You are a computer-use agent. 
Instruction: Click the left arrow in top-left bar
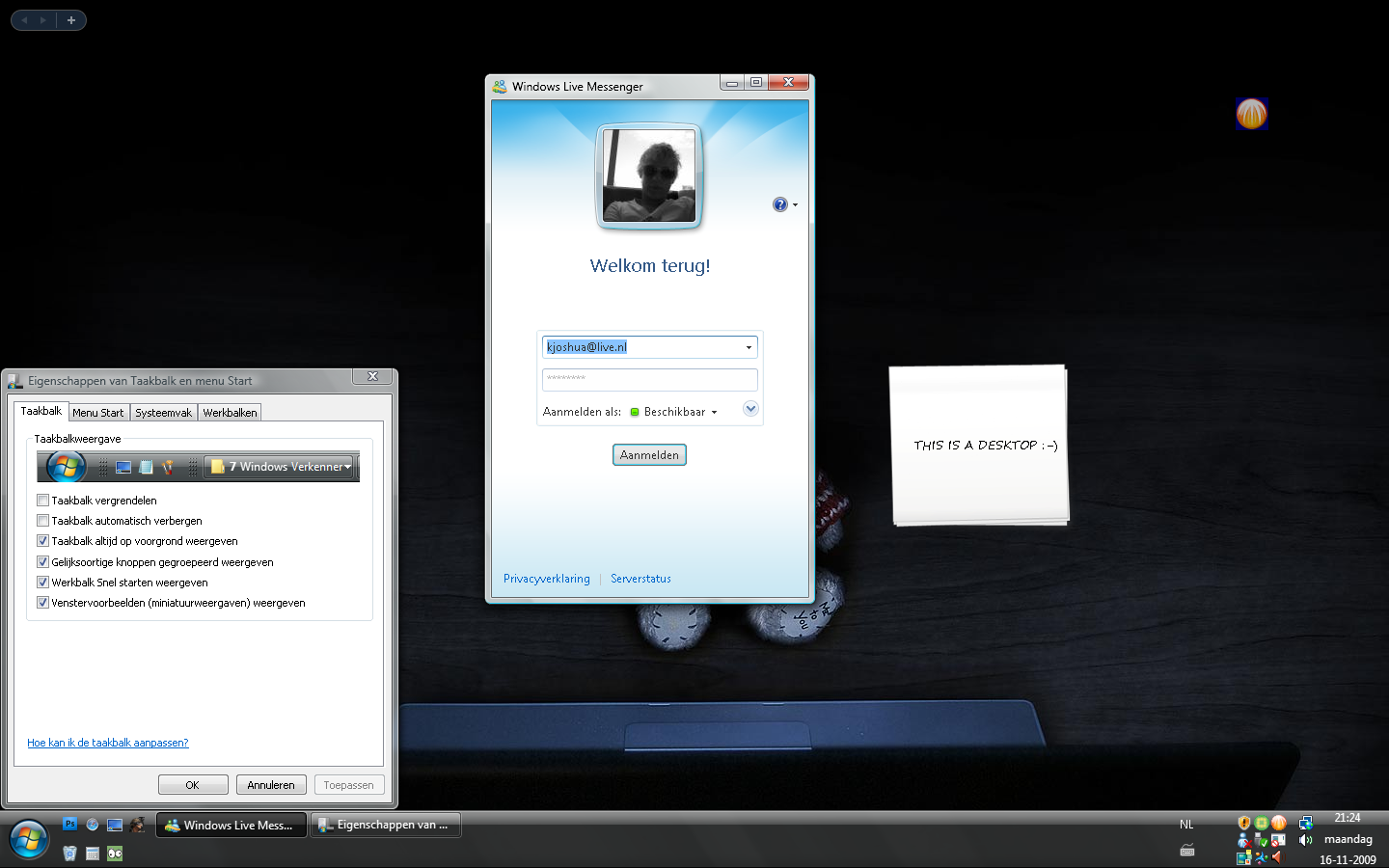24,20
